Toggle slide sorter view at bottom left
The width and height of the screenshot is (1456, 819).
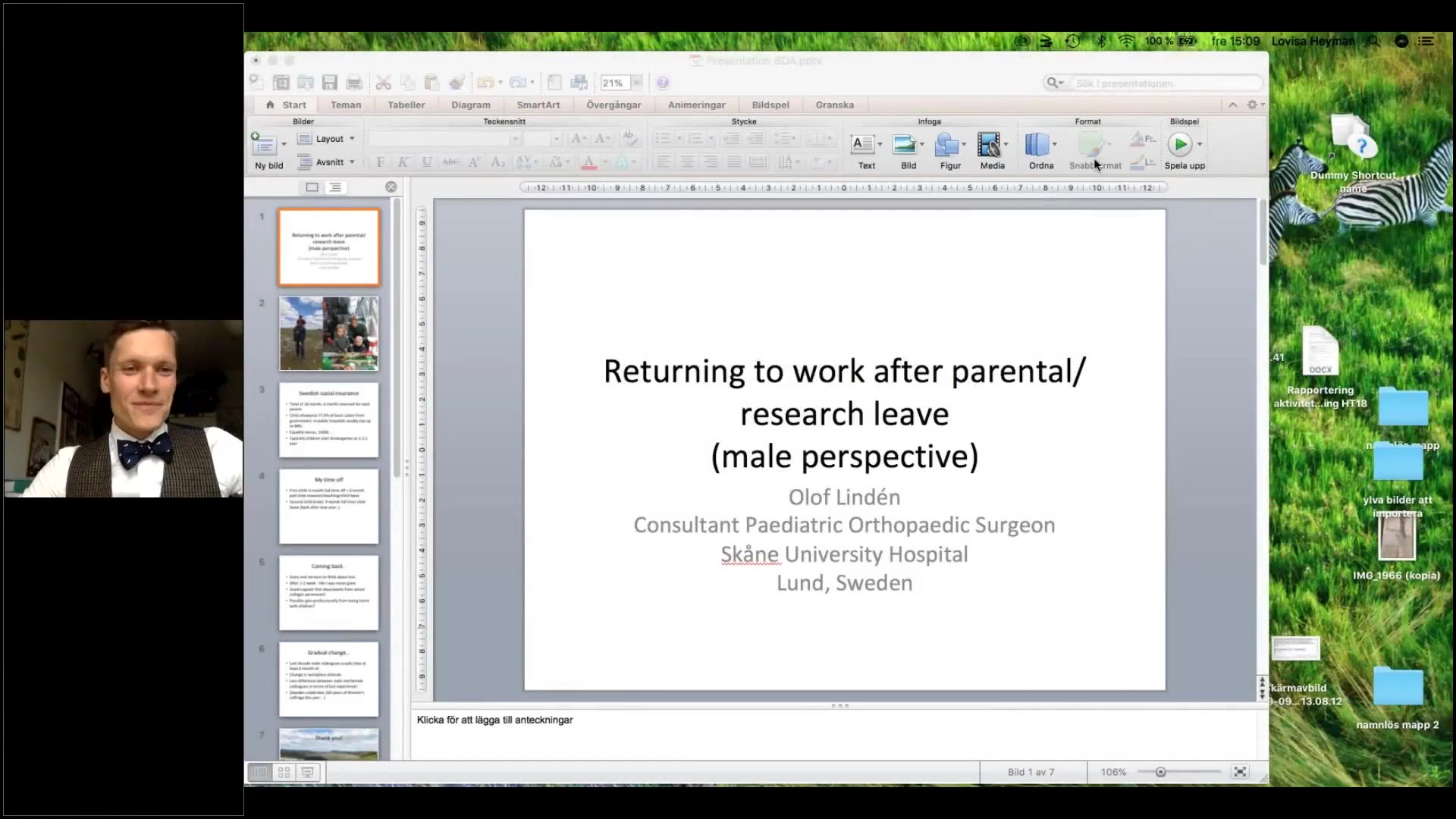tap(284, 772)
